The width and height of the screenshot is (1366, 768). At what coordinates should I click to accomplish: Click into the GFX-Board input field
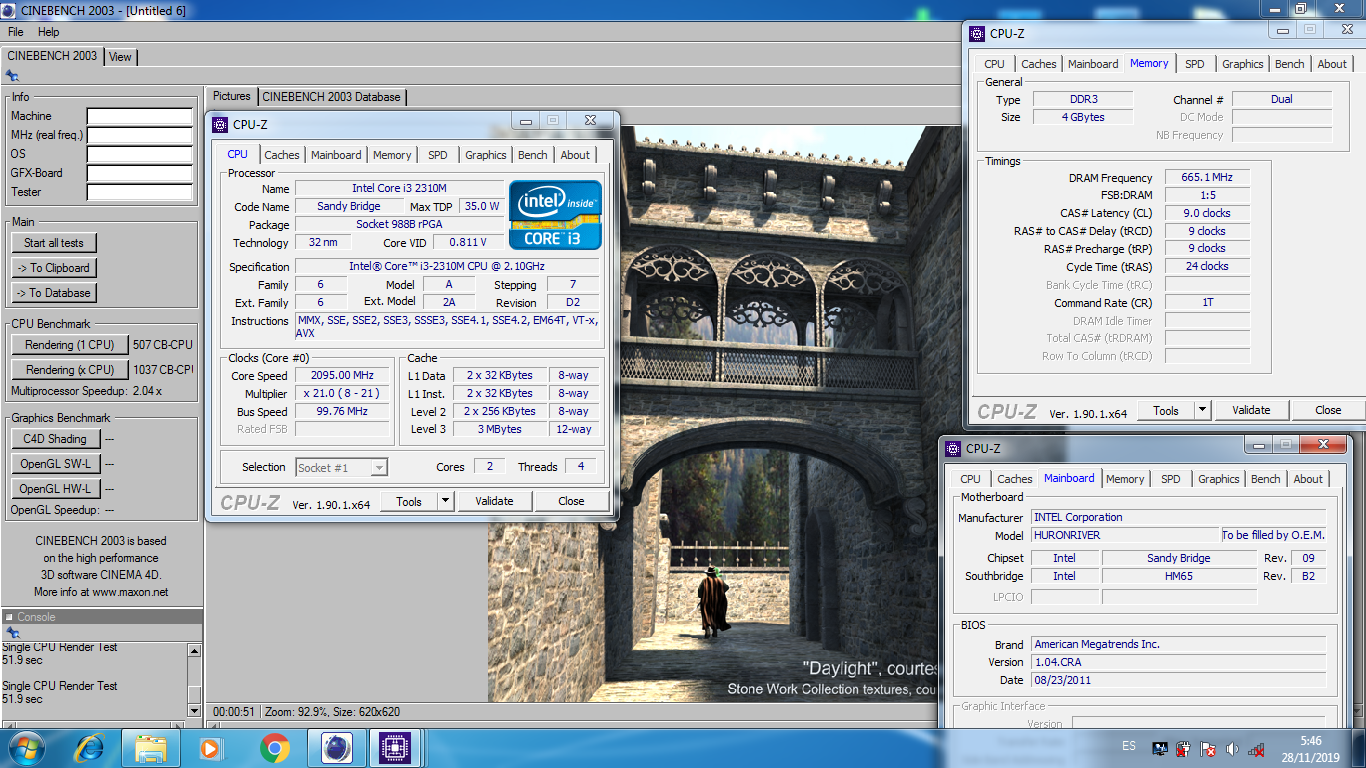[x=139, y=174]
